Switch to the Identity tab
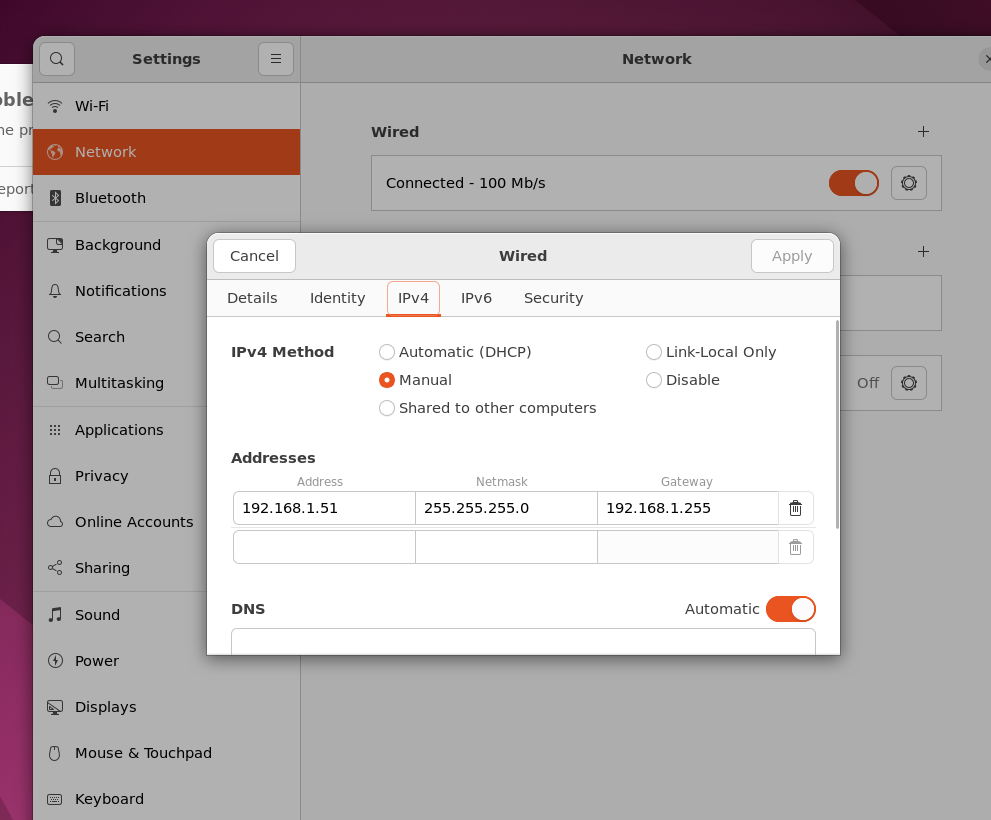The image size is (991, 820). coord(337,298)
